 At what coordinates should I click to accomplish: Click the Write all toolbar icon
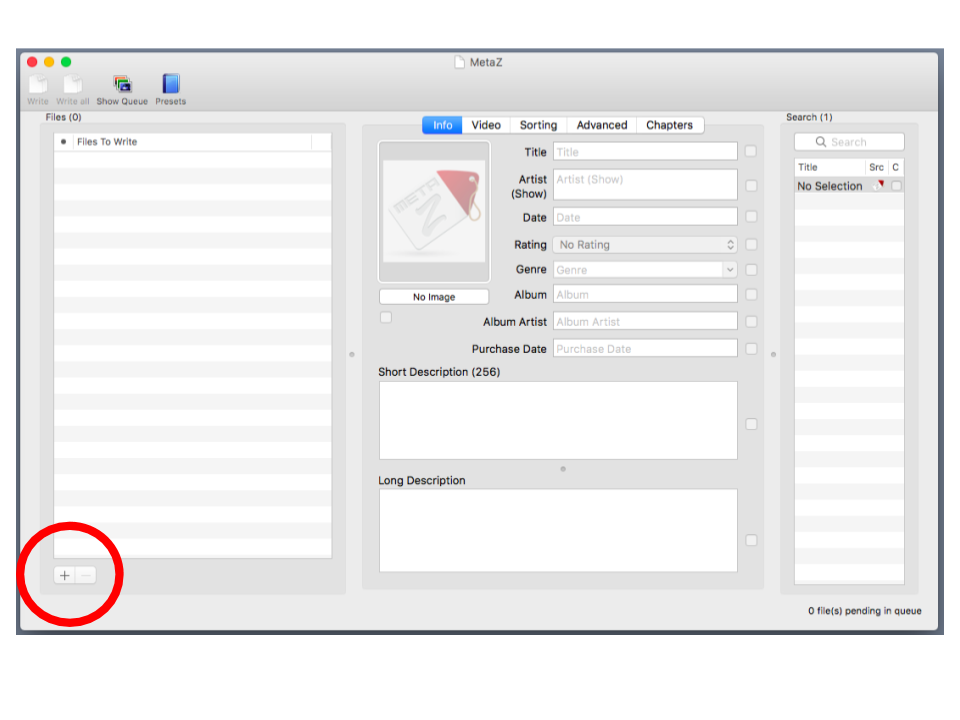point(73,85)
